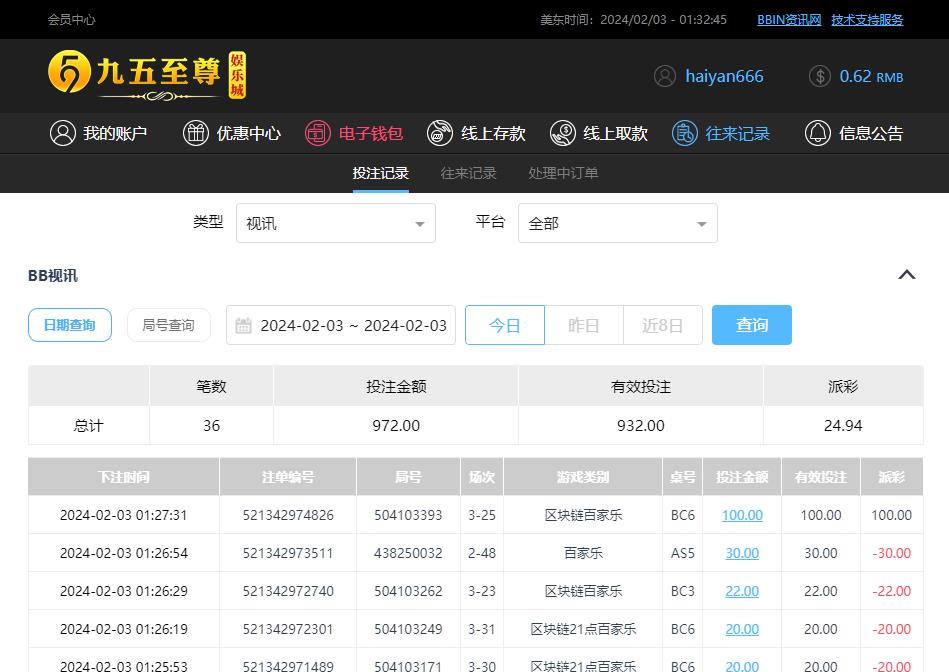Click the user avatar icon beside haiyan666
The image size is (949, 672).
pos(665,76)
